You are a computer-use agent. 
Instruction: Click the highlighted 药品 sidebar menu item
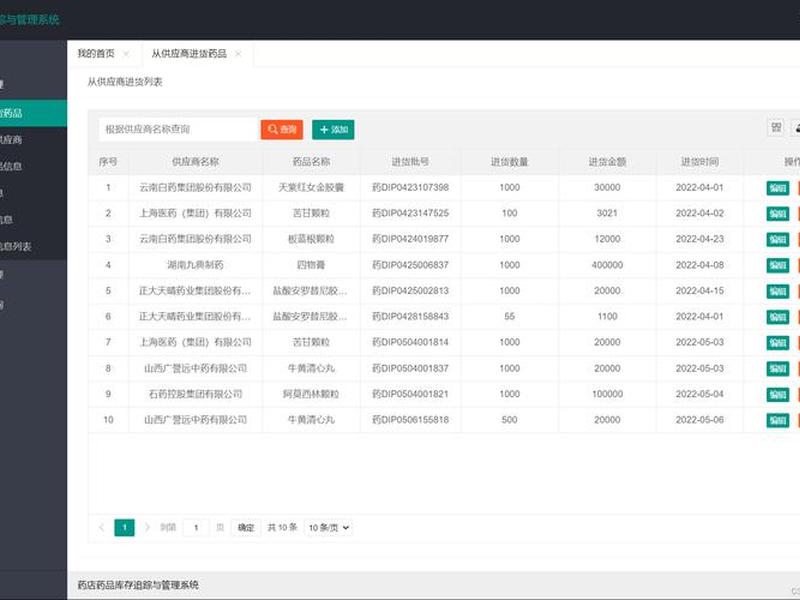(33, 113)
